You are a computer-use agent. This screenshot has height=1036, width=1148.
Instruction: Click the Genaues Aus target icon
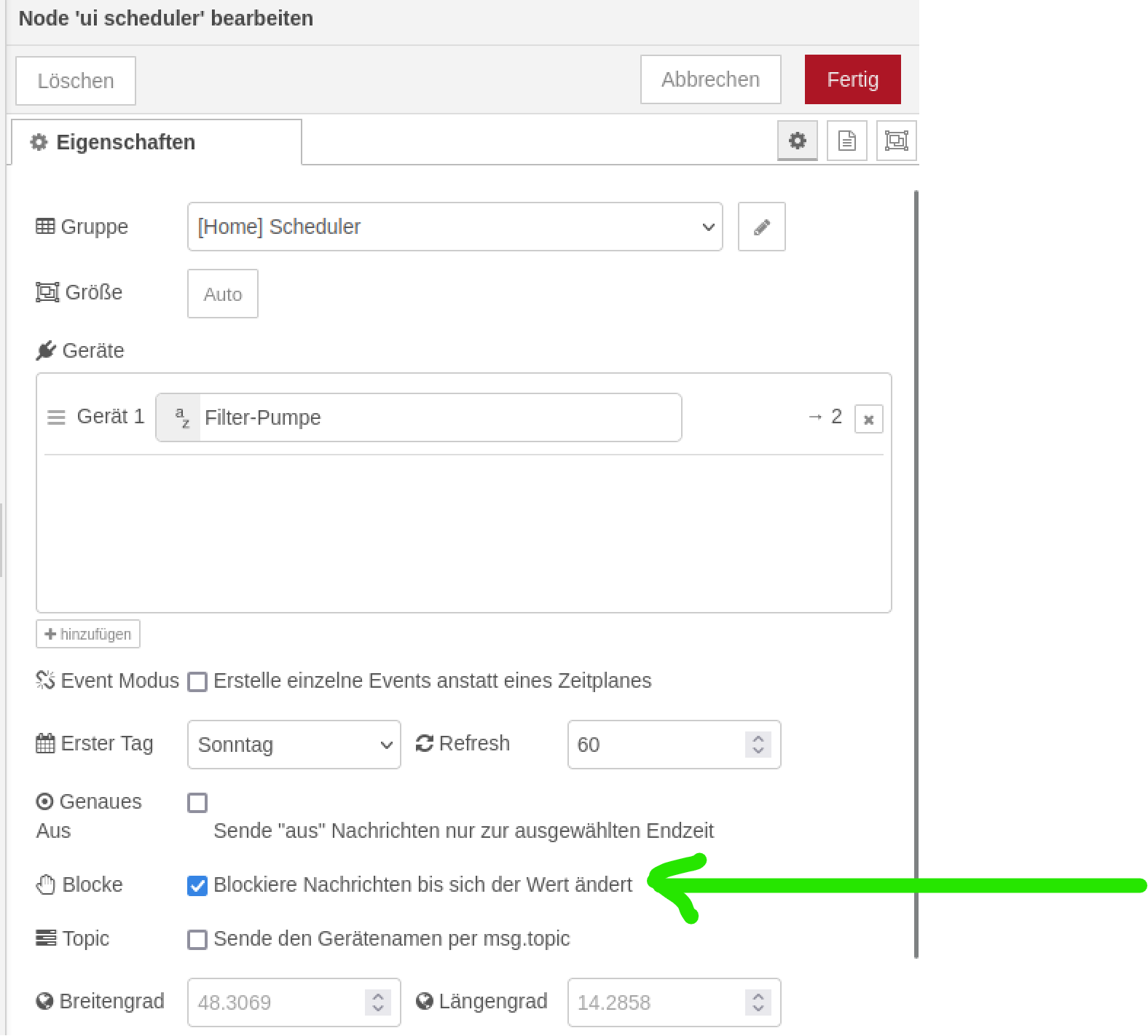point(44,801)
